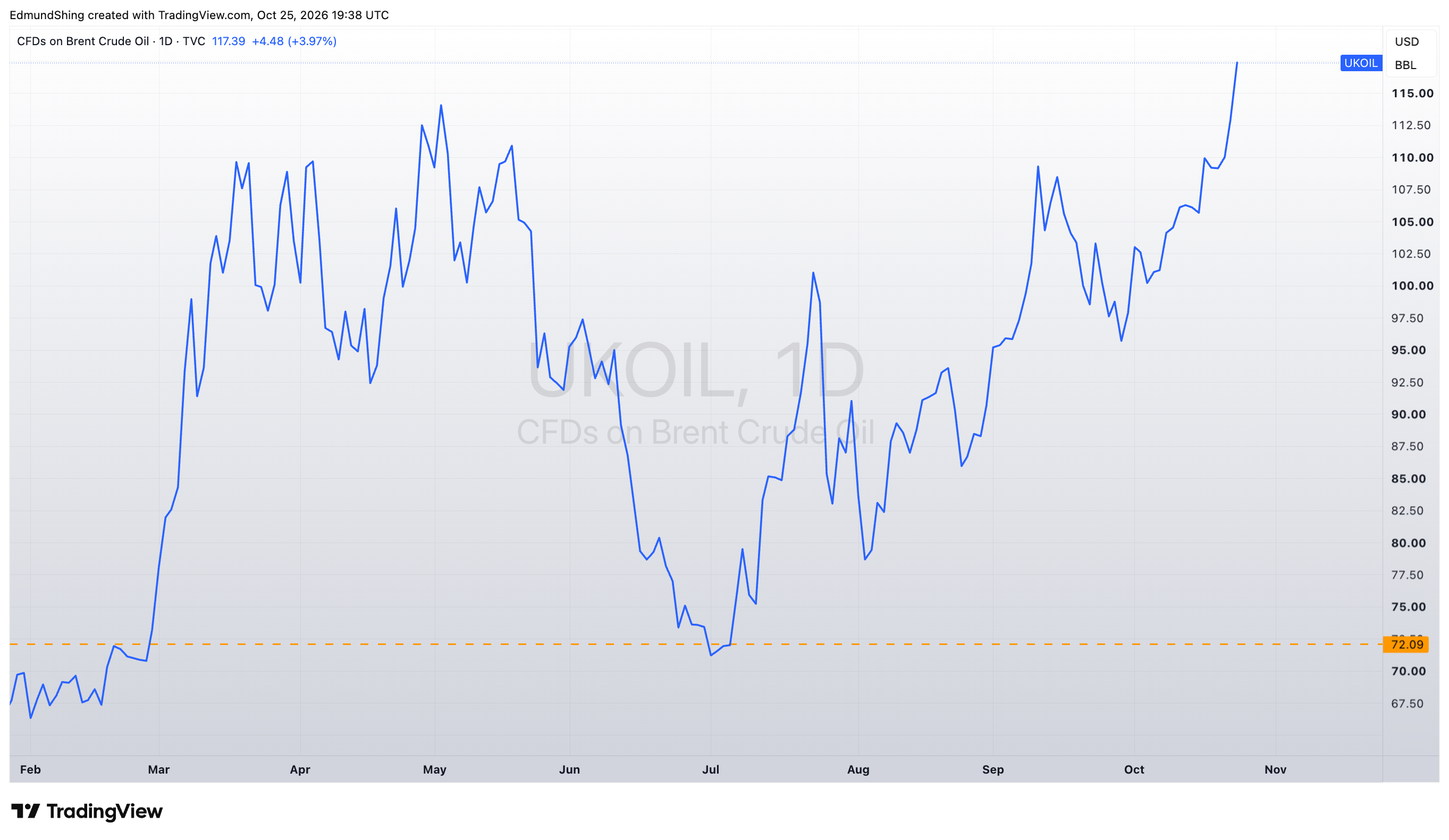
Task: Click the TradingView logo icon at bottom
Action: point(26,811)
